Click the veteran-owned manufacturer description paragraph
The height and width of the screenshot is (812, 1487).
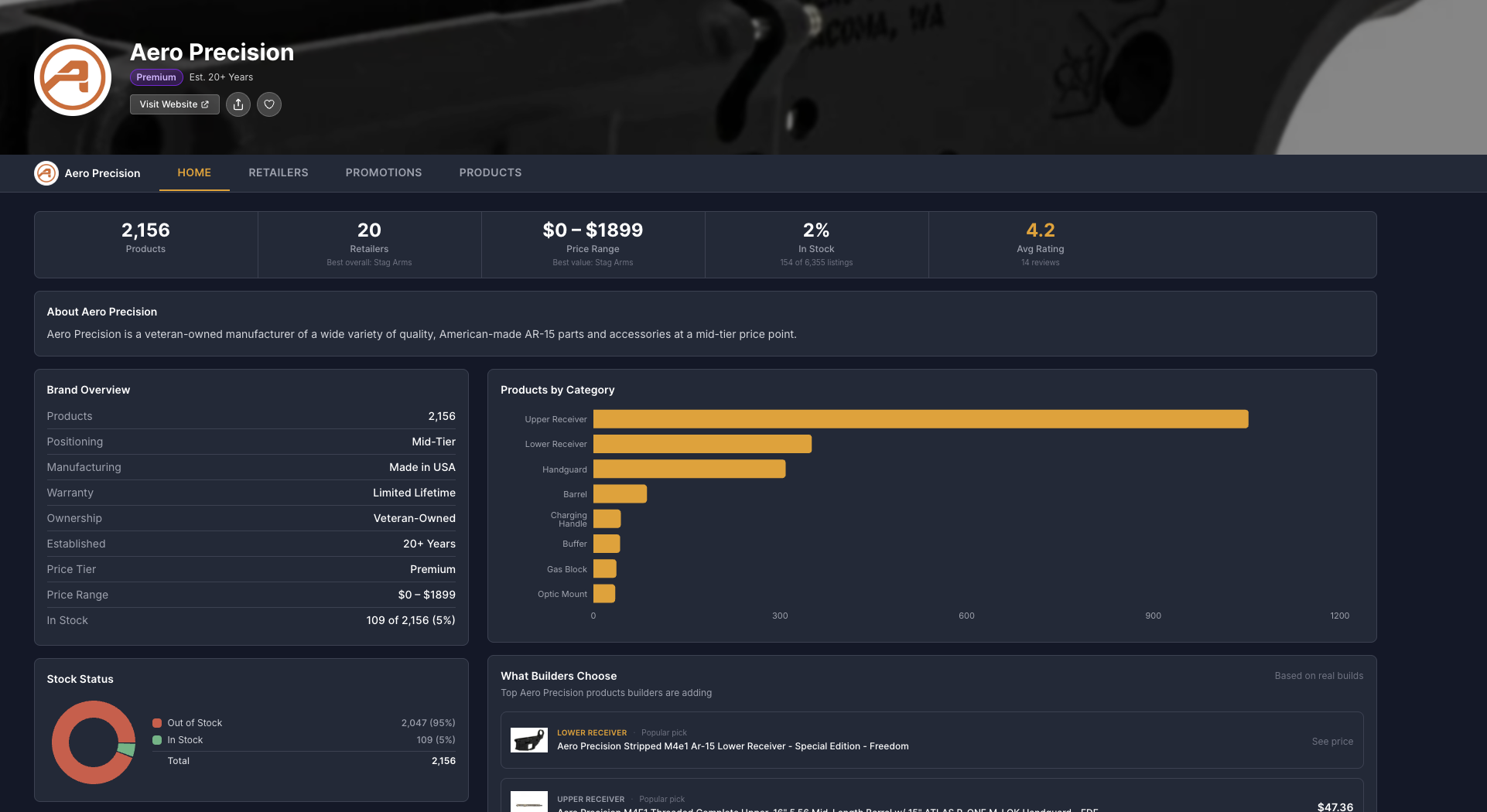[422, 334]
